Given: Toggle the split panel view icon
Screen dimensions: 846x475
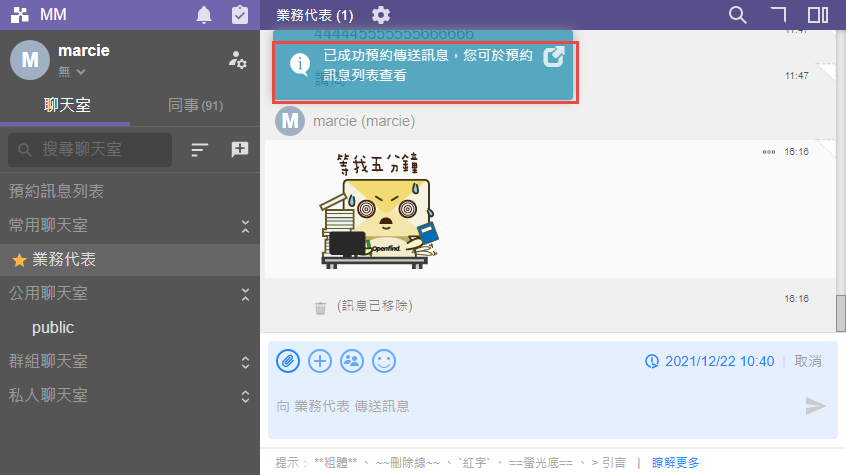Looking at the screenshot, I should click(x=817, y=15).
